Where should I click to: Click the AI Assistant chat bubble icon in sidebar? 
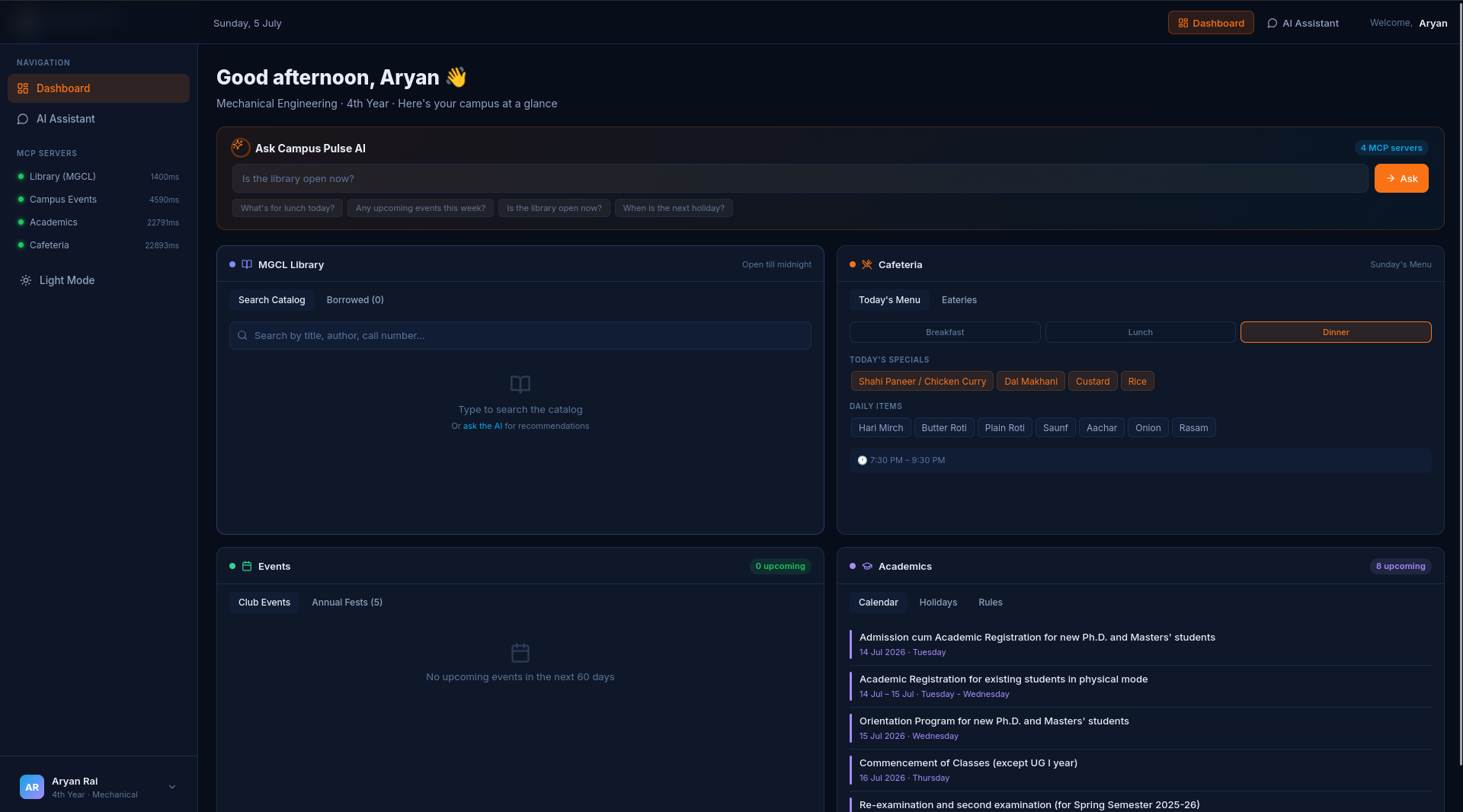click(x=23, y=119)
